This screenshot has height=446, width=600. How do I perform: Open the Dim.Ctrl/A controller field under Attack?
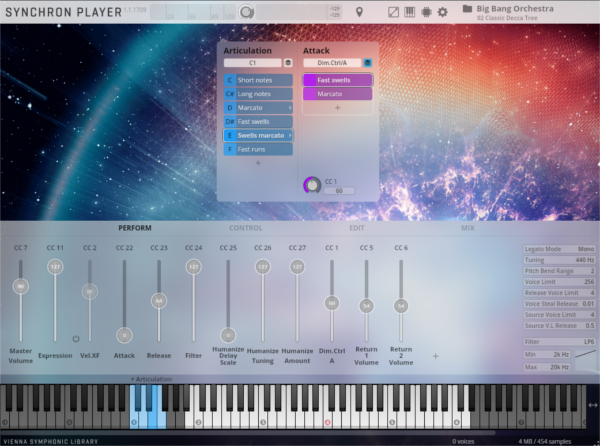332,63
